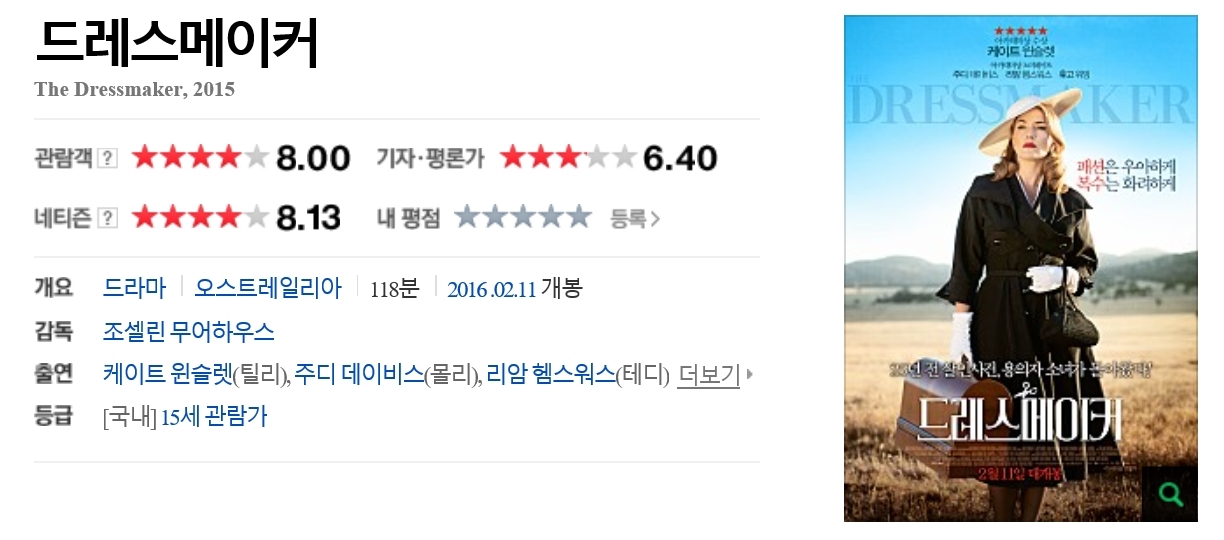Open director 조셀린 무어하우스's page
This screenshot has width=1224, height=540.
pos(189,331)
